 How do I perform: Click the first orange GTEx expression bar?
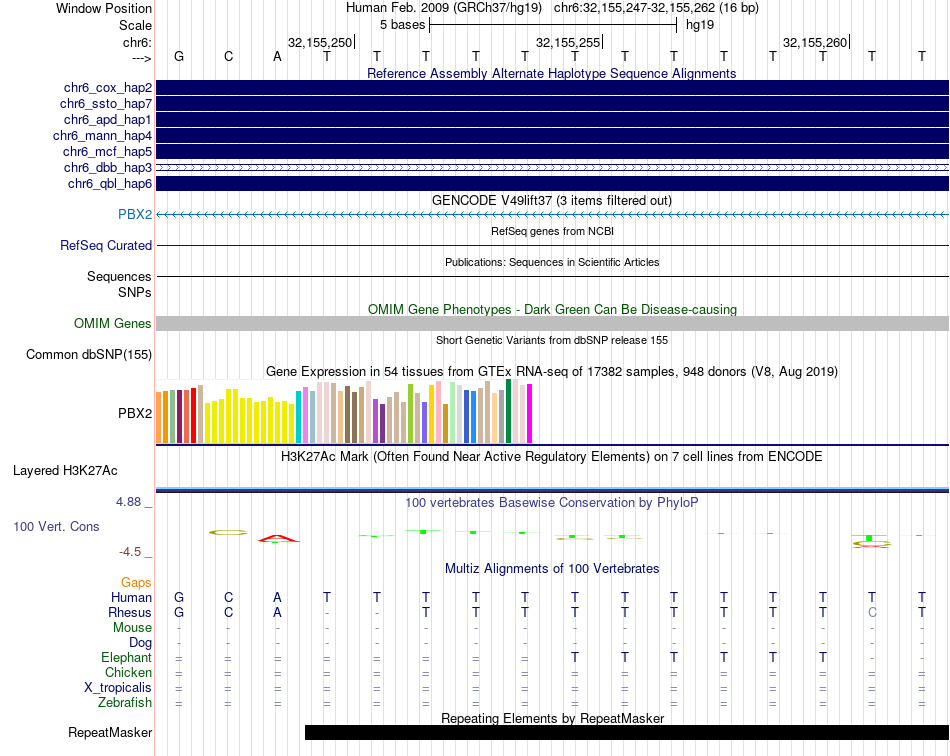click(x=159, y=418)
